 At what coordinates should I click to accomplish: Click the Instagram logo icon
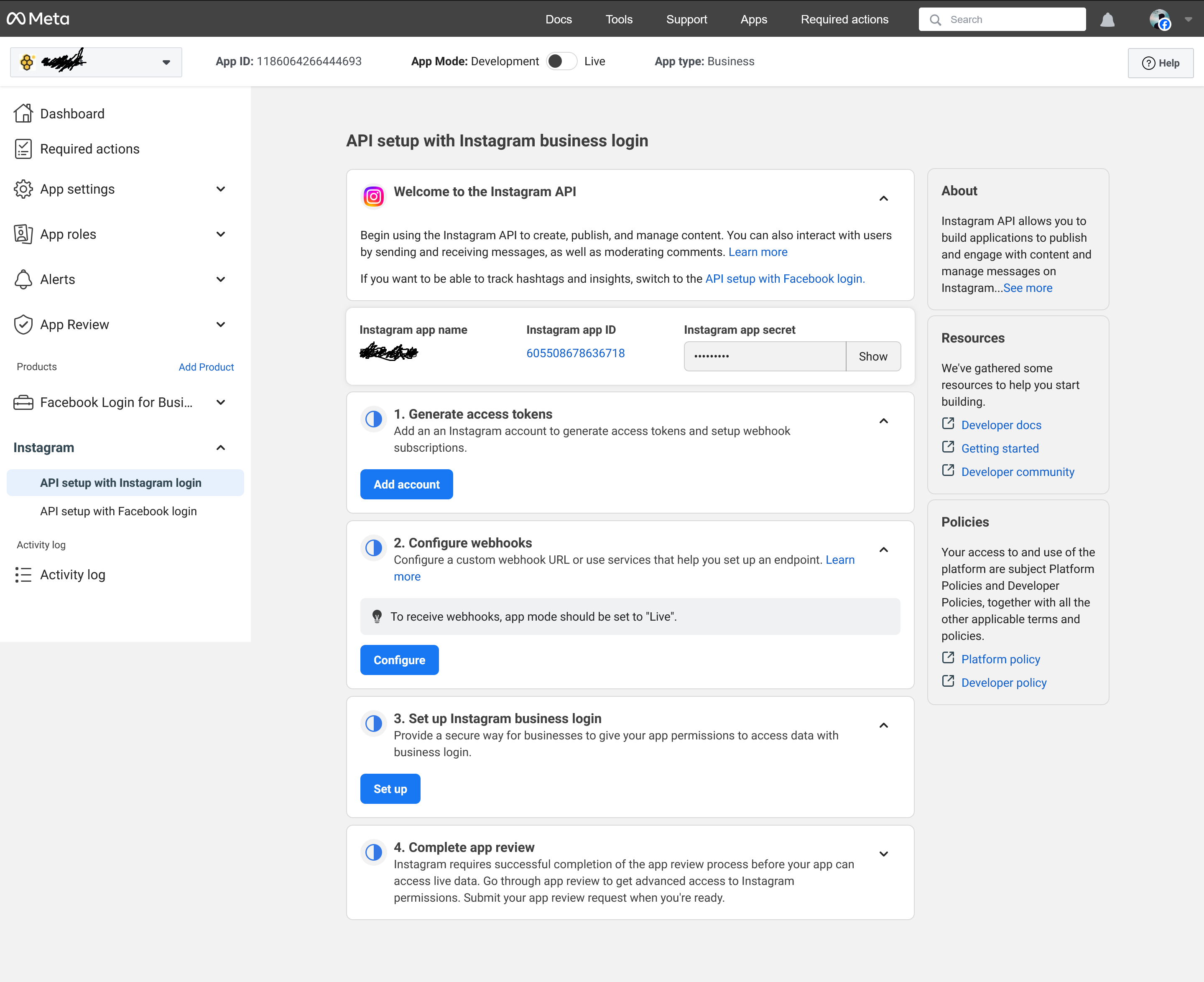click(373, 196)
